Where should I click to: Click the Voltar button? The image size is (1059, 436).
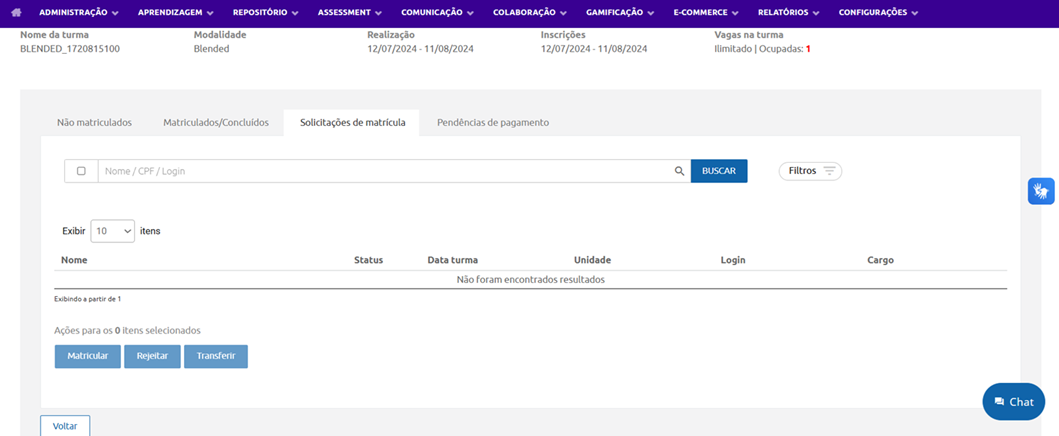coord(65,426)
